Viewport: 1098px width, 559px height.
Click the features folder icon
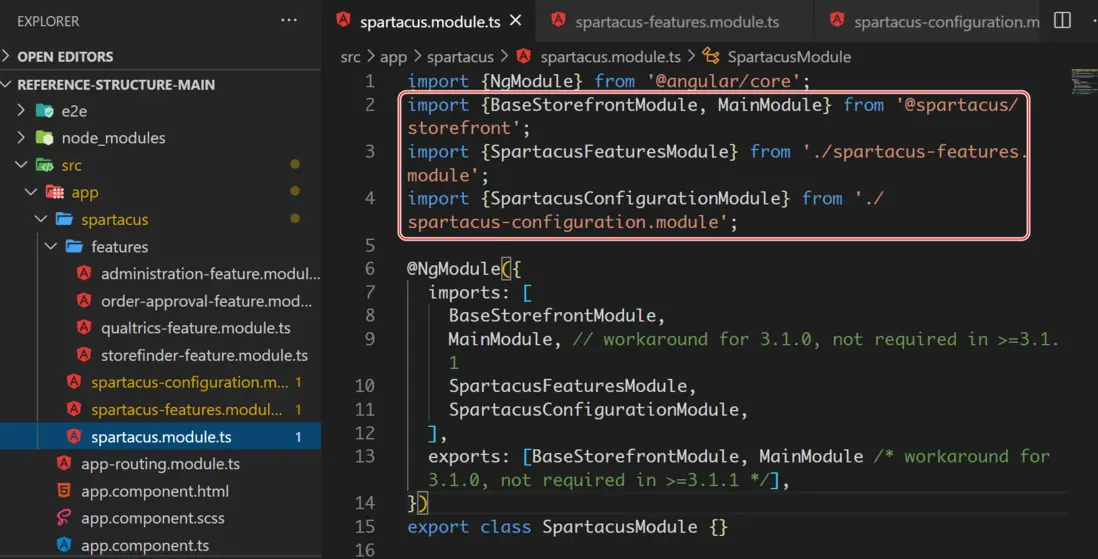74,247
